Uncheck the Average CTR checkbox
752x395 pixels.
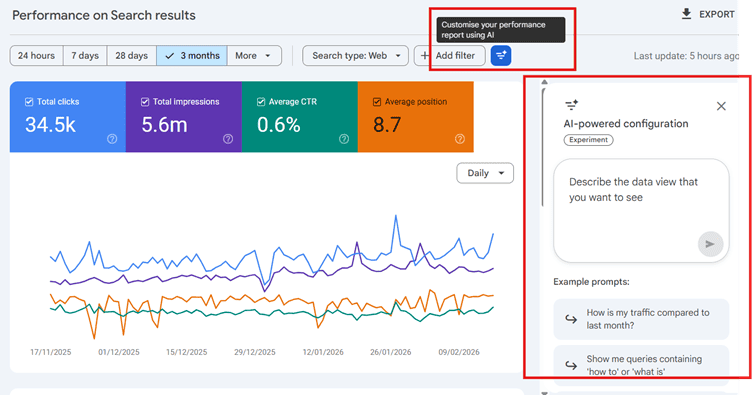(261, 102)
